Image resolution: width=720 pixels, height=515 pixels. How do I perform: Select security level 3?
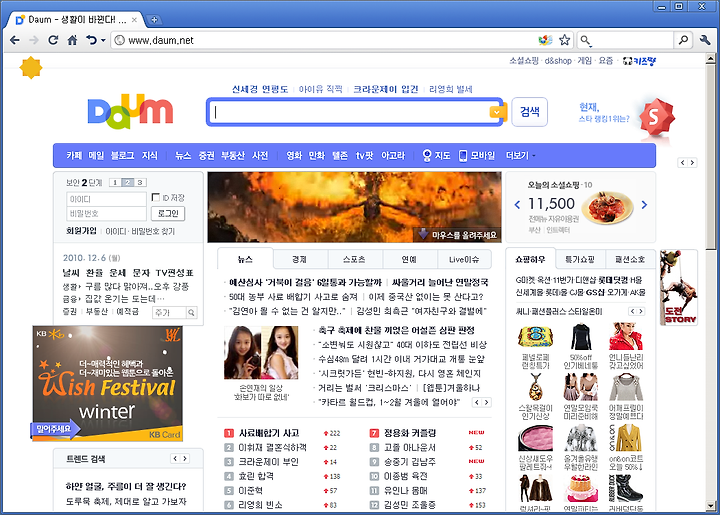coord(140,183)
